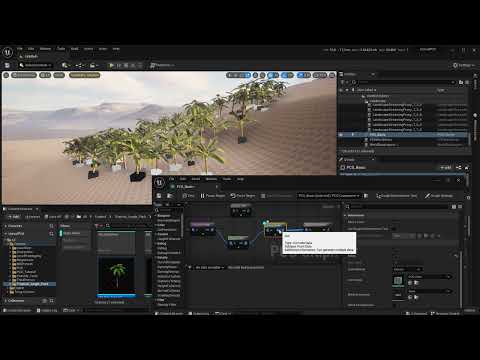Viewport: 480px width, 360px height.
Task: Open the Lit view mode dropdown
Action: (45, 75)
